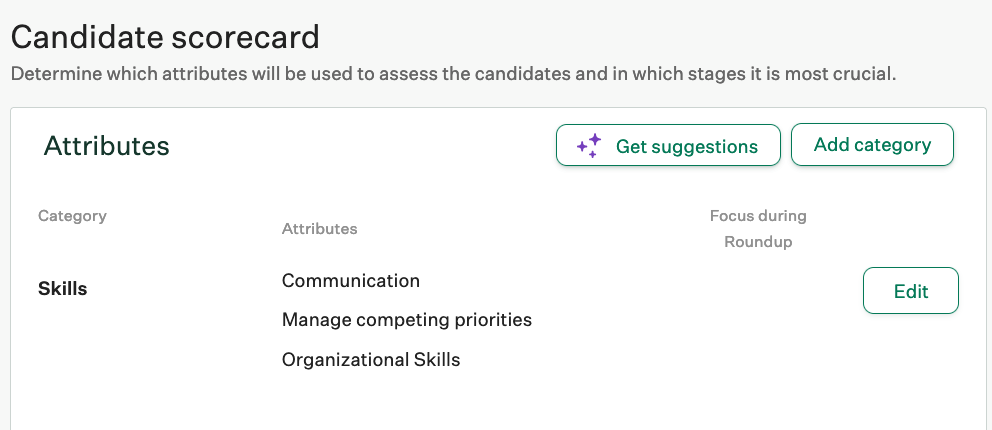Image resolution: width=992 pixels, height=430 pixels.
Task: Click the purple sparkle suggestions icon
Action: pos(589,146)
